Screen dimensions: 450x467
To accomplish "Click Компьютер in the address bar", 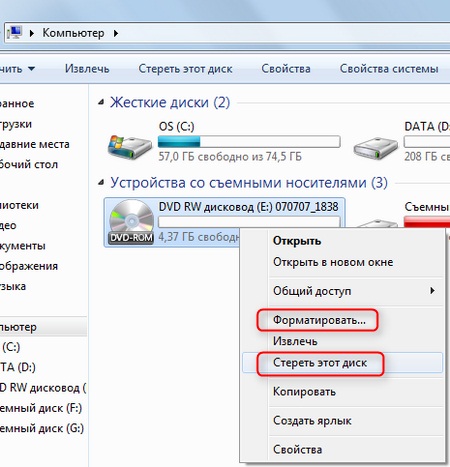I will 73,33.
